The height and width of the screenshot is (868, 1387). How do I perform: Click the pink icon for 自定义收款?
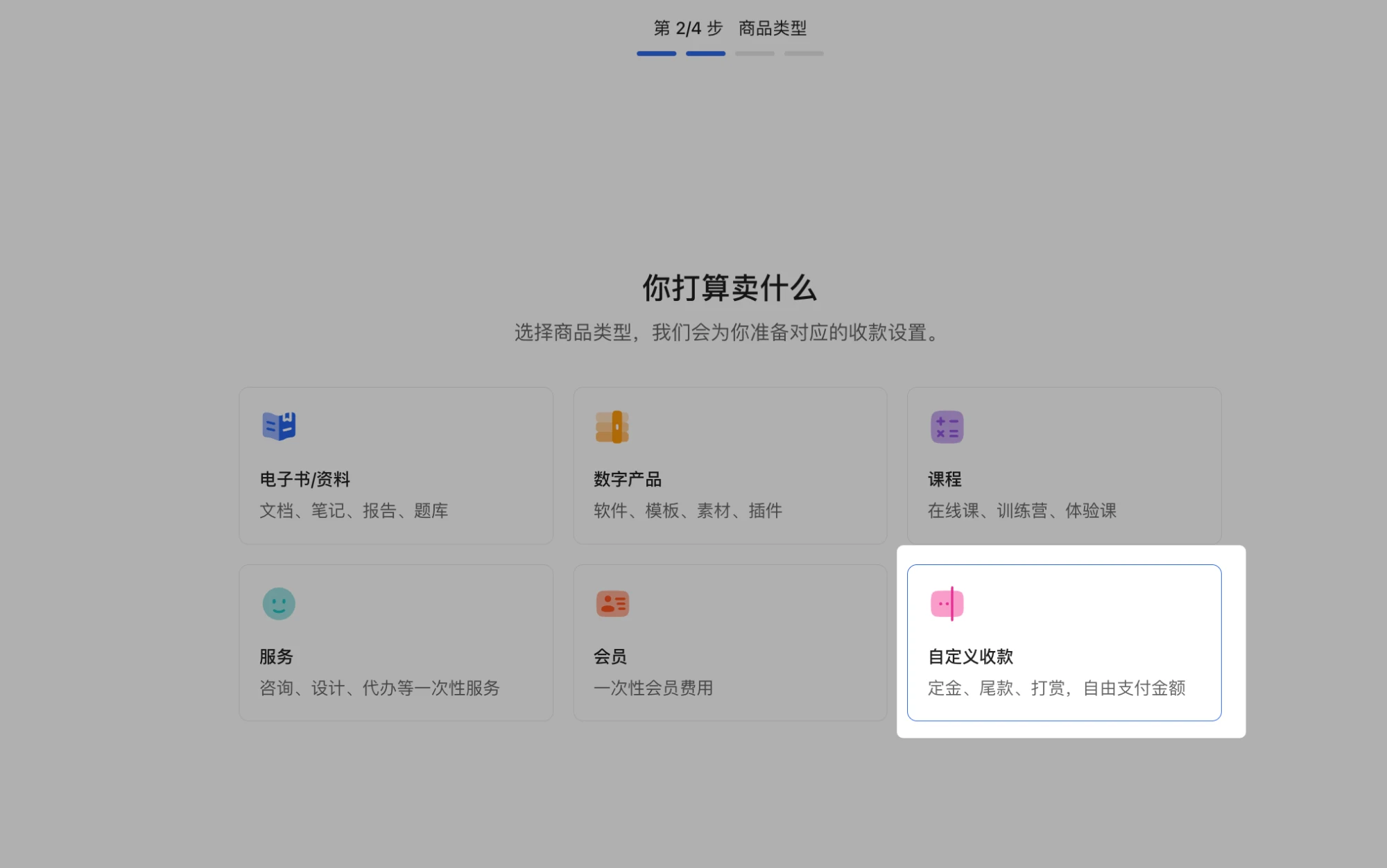coord(947,604)
